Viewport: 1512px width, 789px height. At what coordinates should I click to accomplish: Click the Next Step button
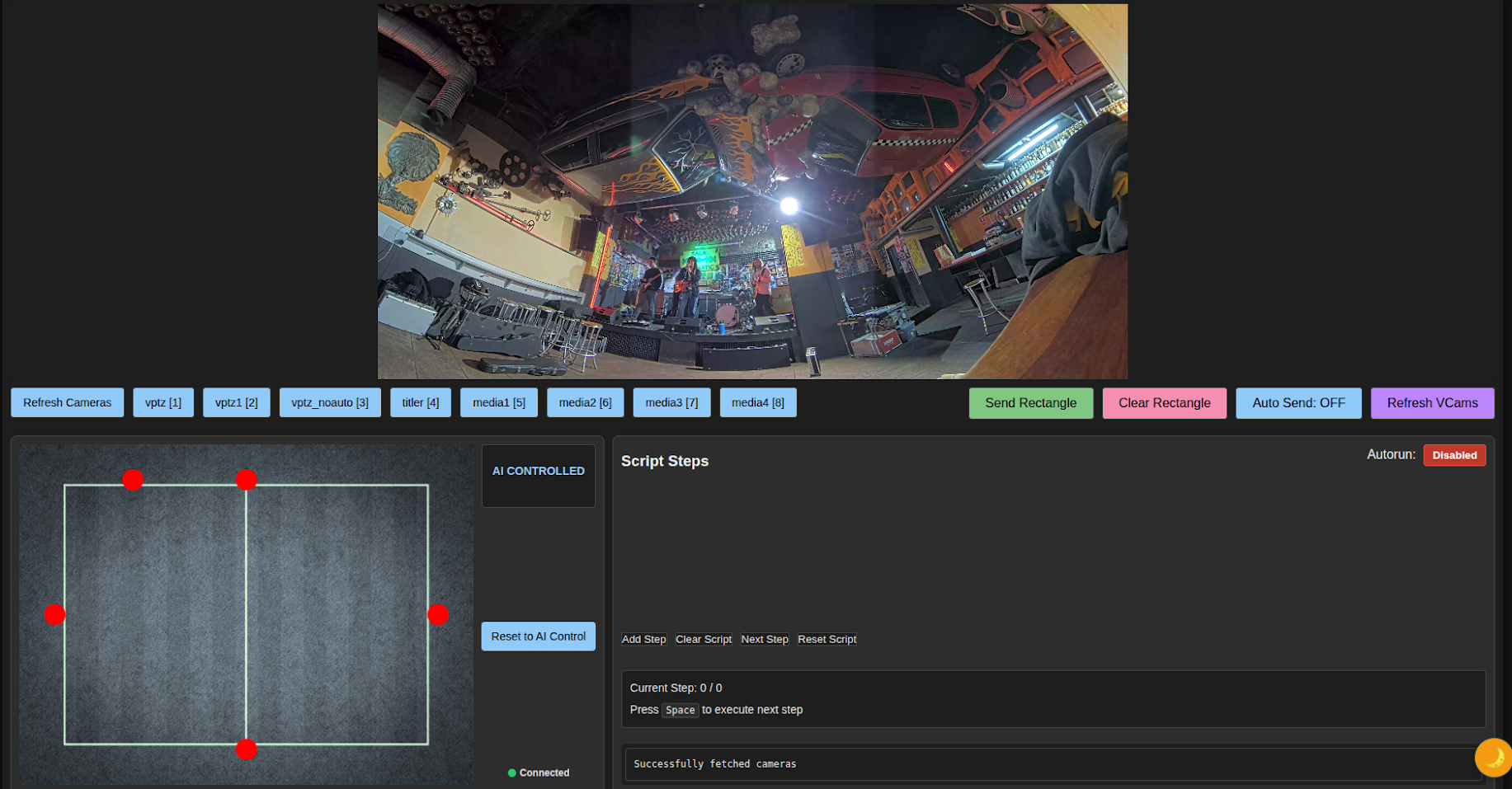pos(764,639)
